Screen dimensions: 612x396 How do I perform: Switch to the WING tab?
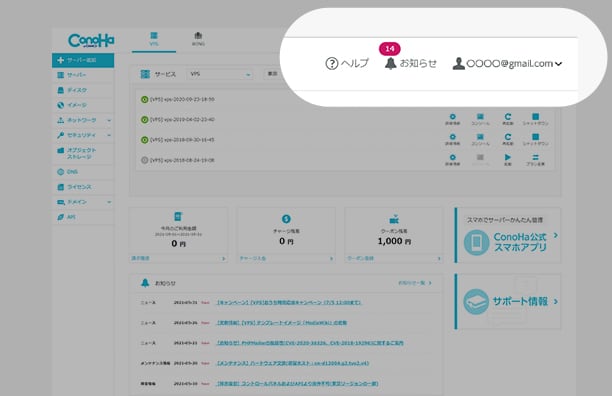pyautogui.click(x=198, y=39)
